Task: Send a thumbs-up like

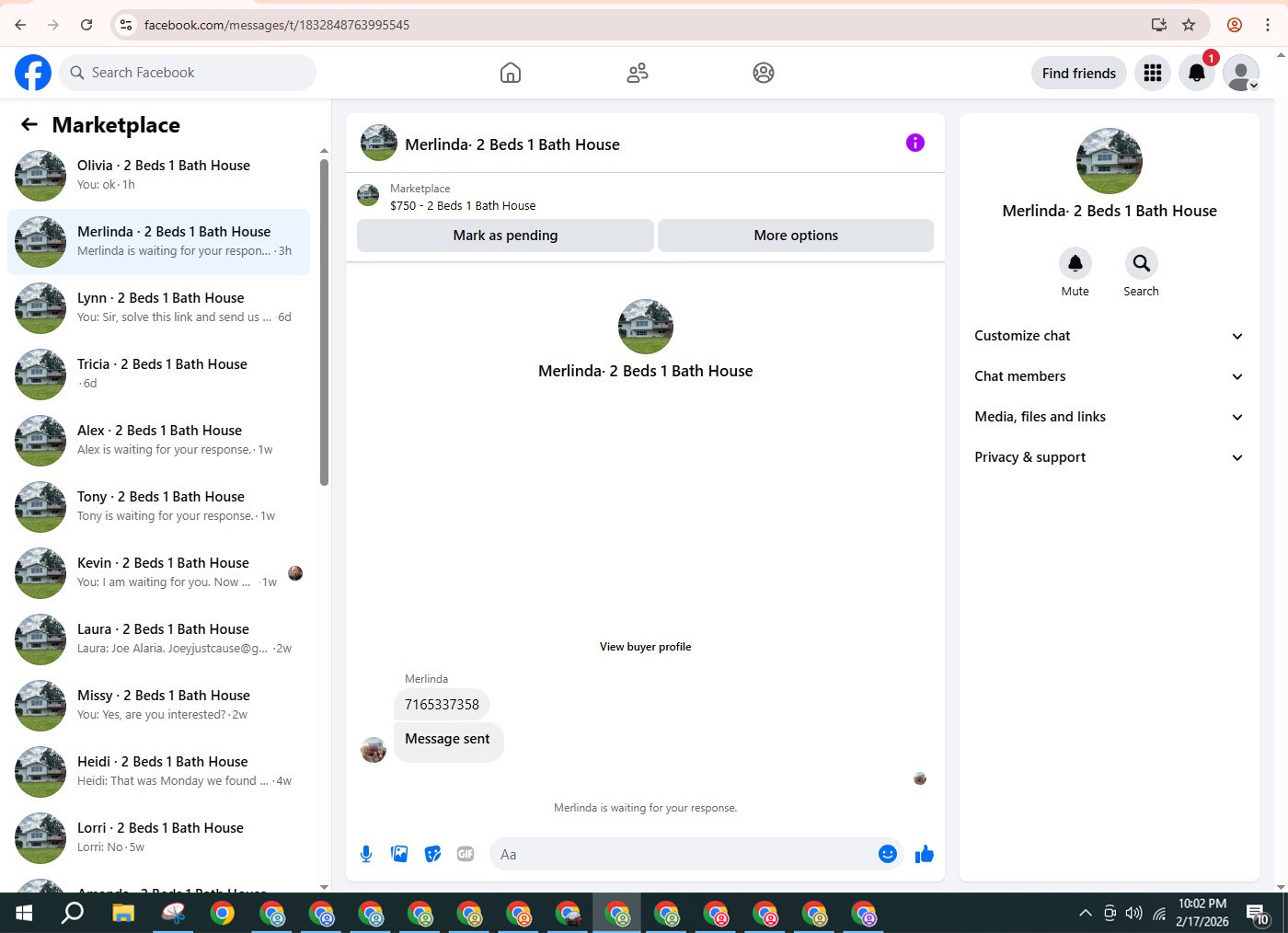Action: 925,854
